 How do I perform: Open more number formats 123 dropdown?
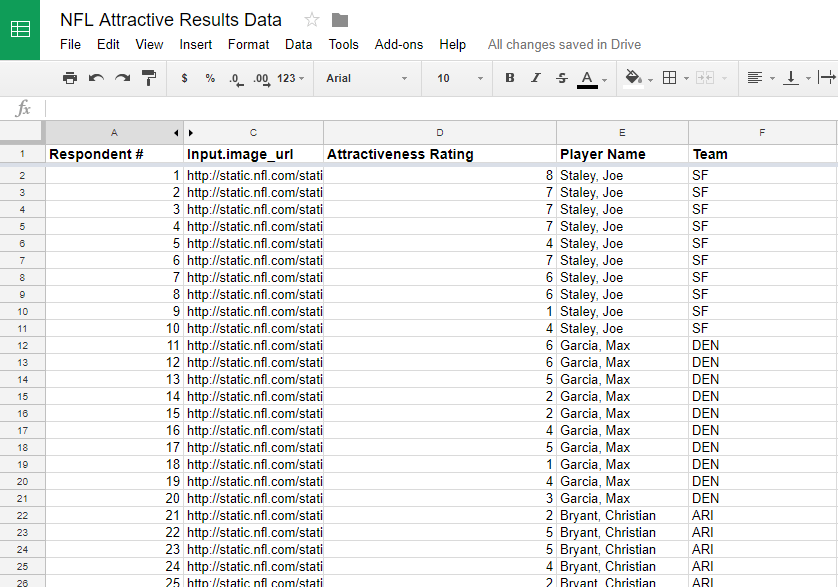[290, 78]
